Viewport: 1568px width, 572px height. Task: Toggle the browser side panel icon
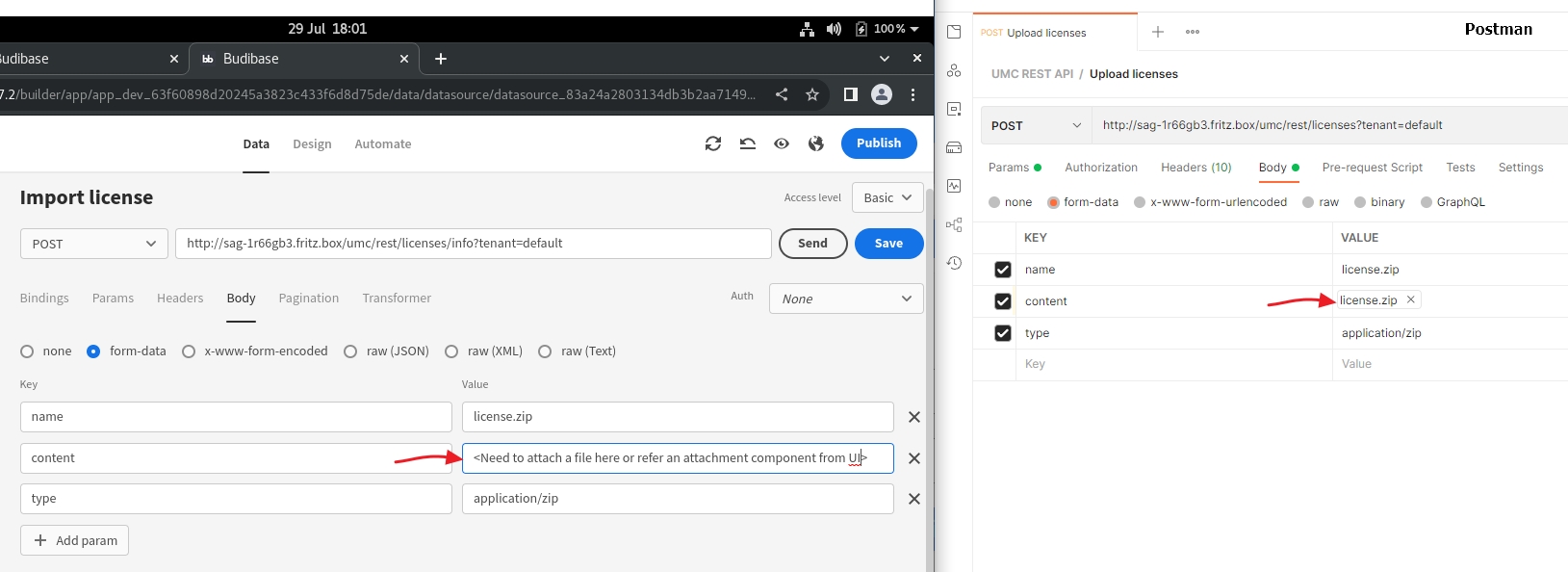[851, 94]
